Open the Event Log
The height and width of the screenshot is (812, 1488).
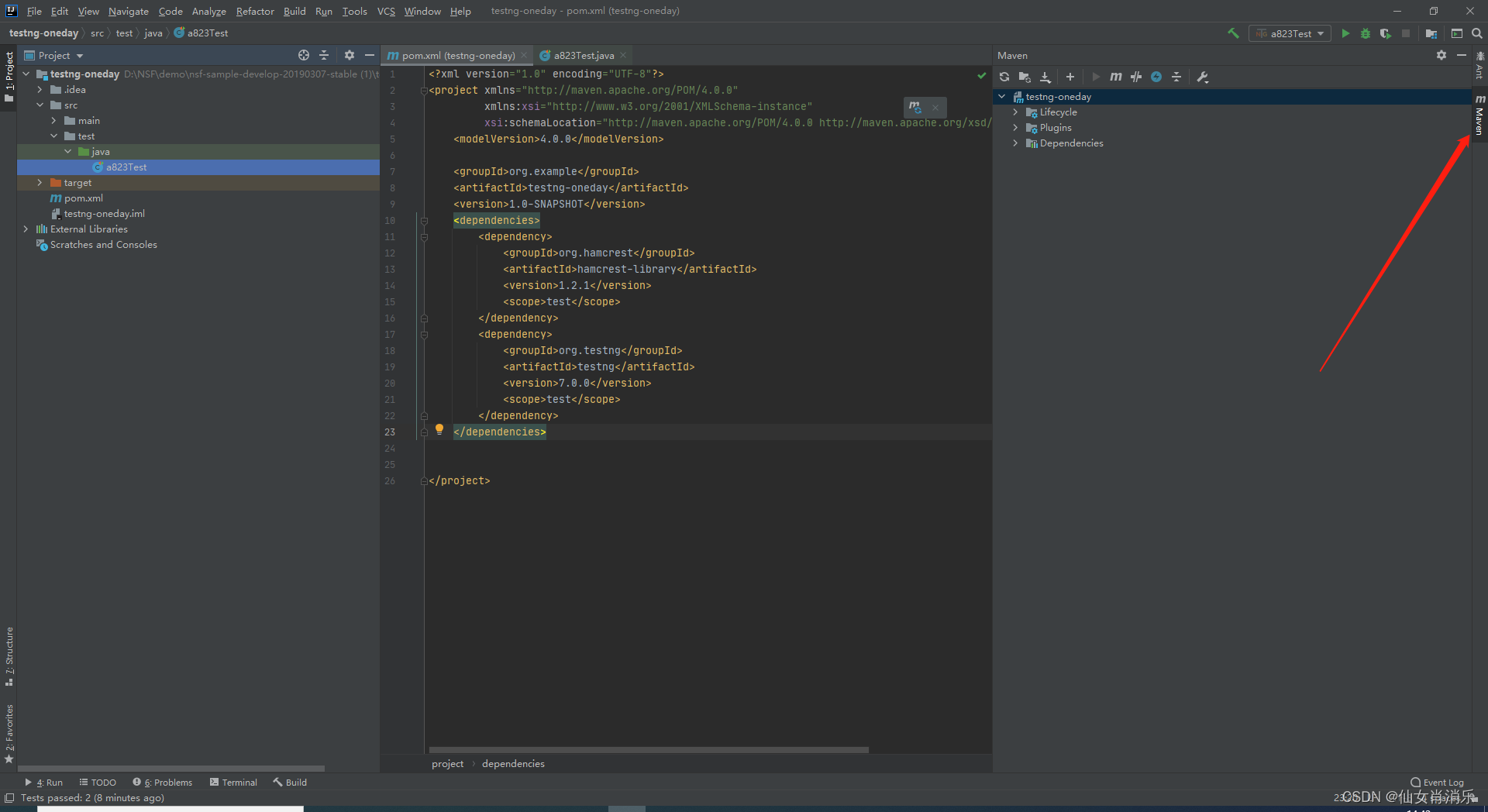(1438, 783)
